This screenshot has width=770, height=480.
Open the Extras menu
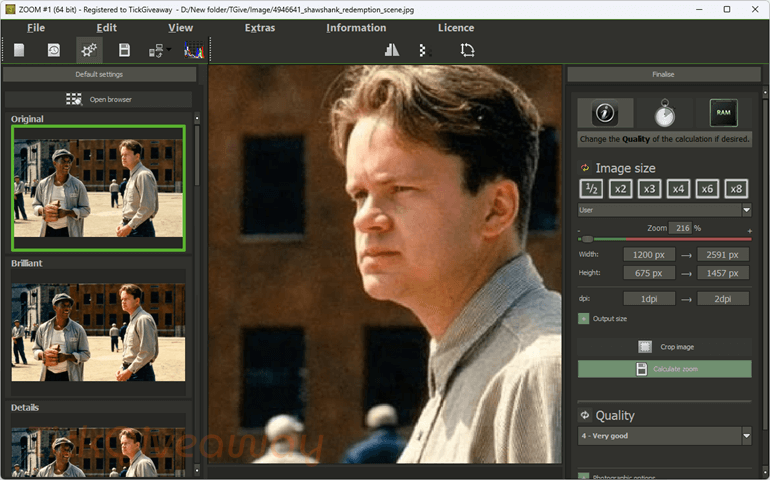260,28
